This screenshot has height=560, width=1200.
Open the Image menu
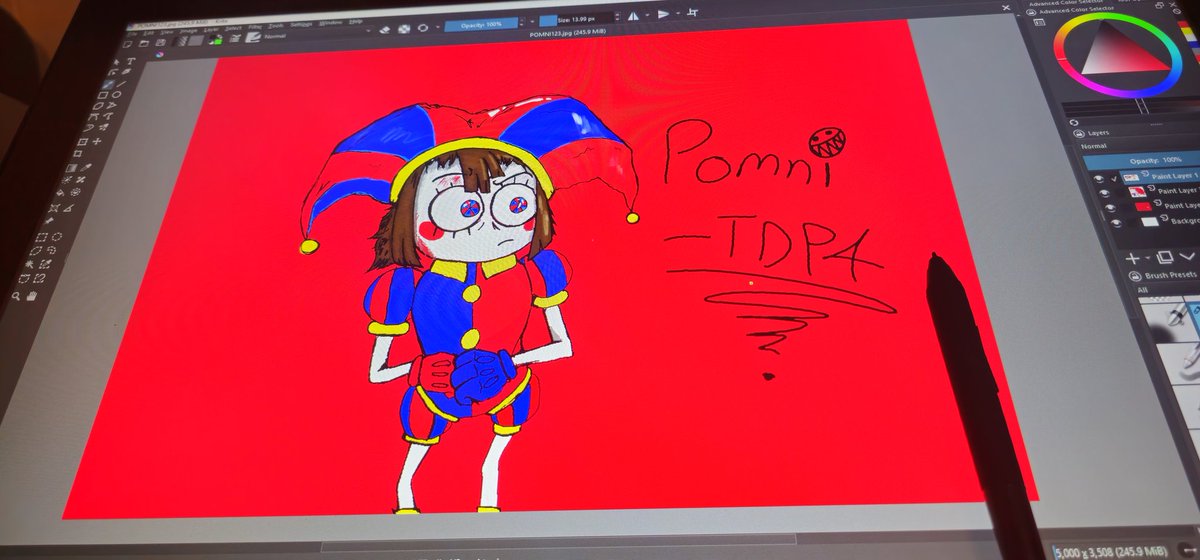click(189, 31)
